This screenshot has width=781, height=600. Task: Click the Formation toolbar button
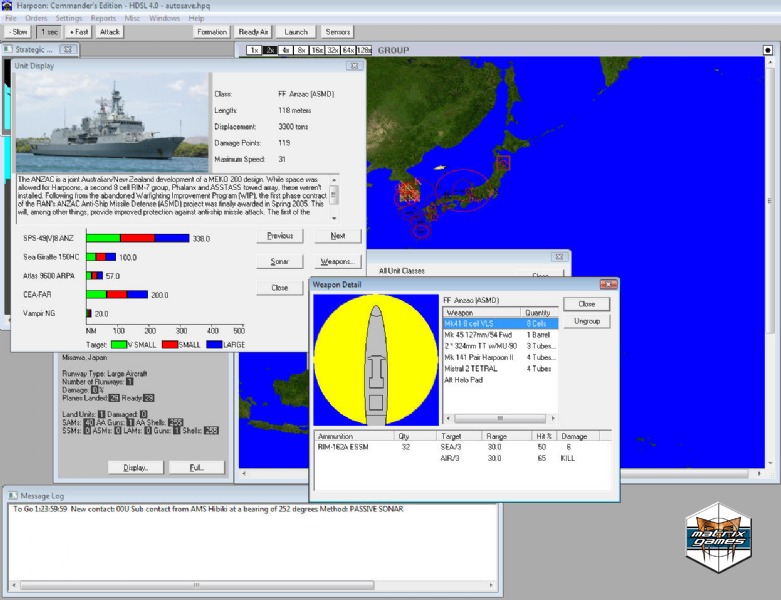click(x=211, y=32)
